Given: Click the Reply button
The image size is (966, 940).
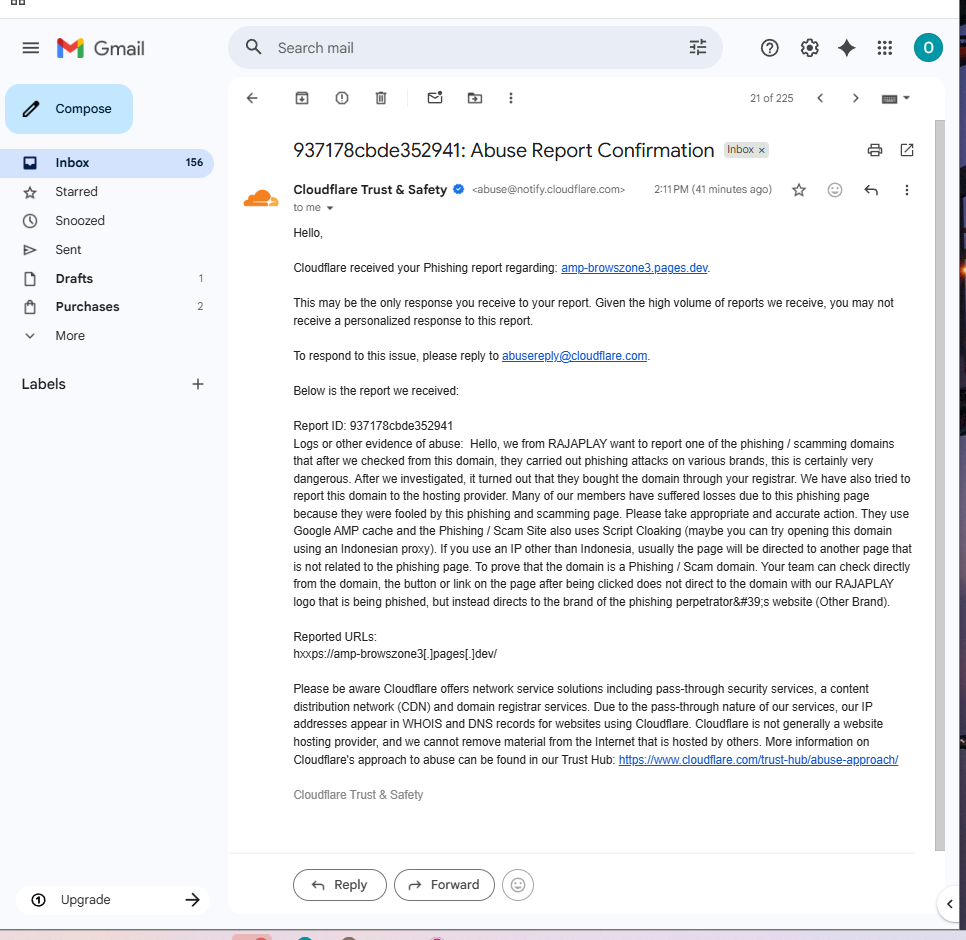Looking at the screenshot, I should pyautogui.click(x=339, y=885).
